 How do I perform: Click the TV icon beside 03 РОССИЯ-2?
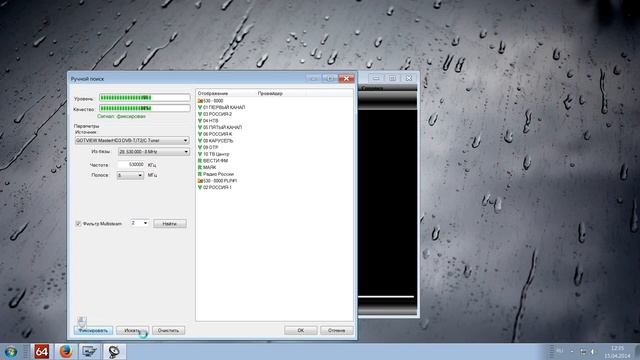point(200,114)
